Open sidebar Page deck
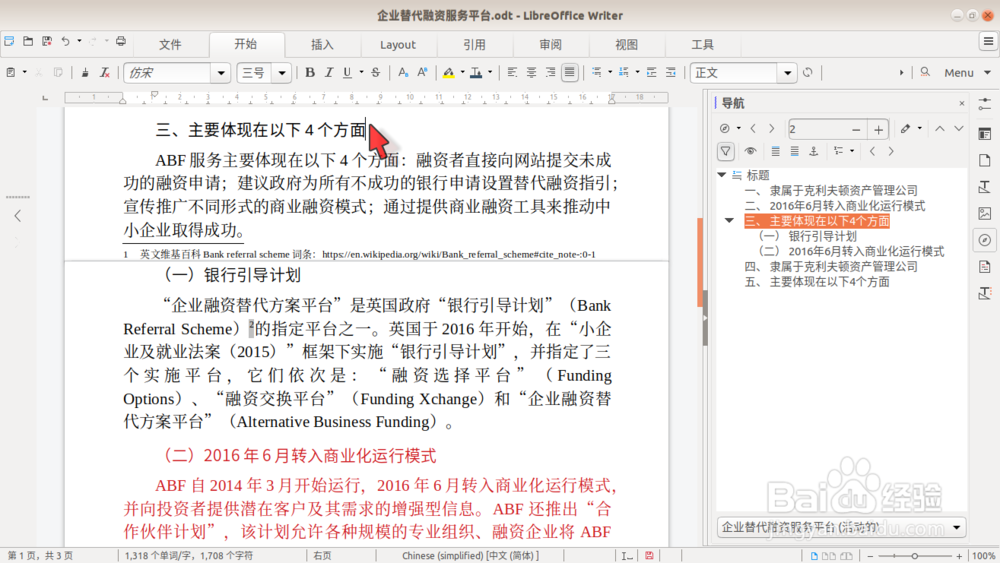This screenshot has height=563, width=1000. point(985,160)
